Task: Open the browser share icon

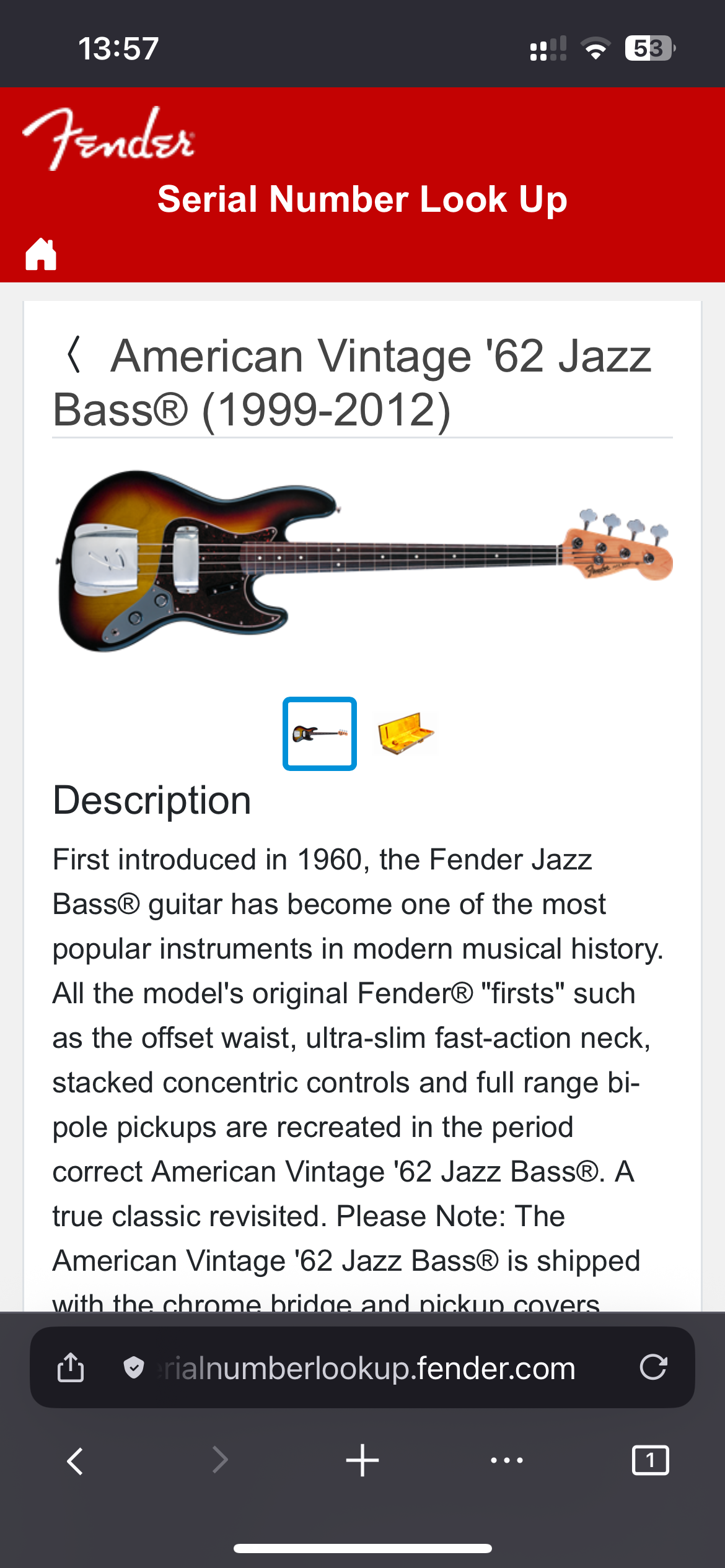Action: pos(71,1367)
